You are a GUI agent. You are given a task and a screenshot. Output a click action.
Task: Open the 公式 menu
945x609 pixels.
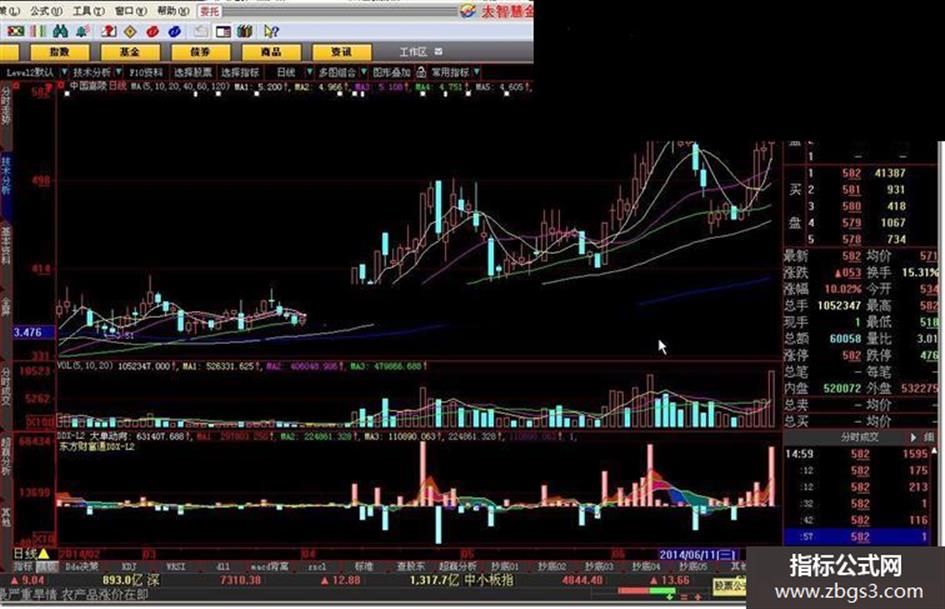tap(45, 11)
